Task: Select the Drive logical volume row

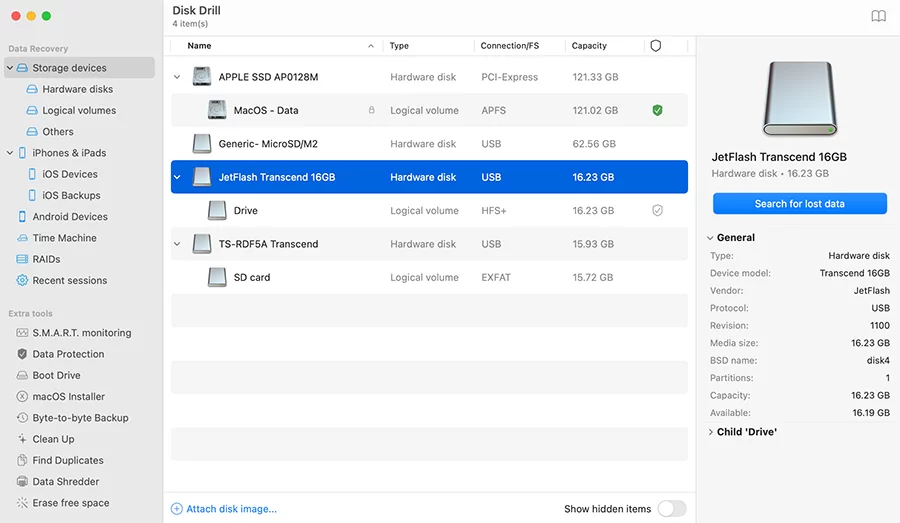Action: point(429,211)
